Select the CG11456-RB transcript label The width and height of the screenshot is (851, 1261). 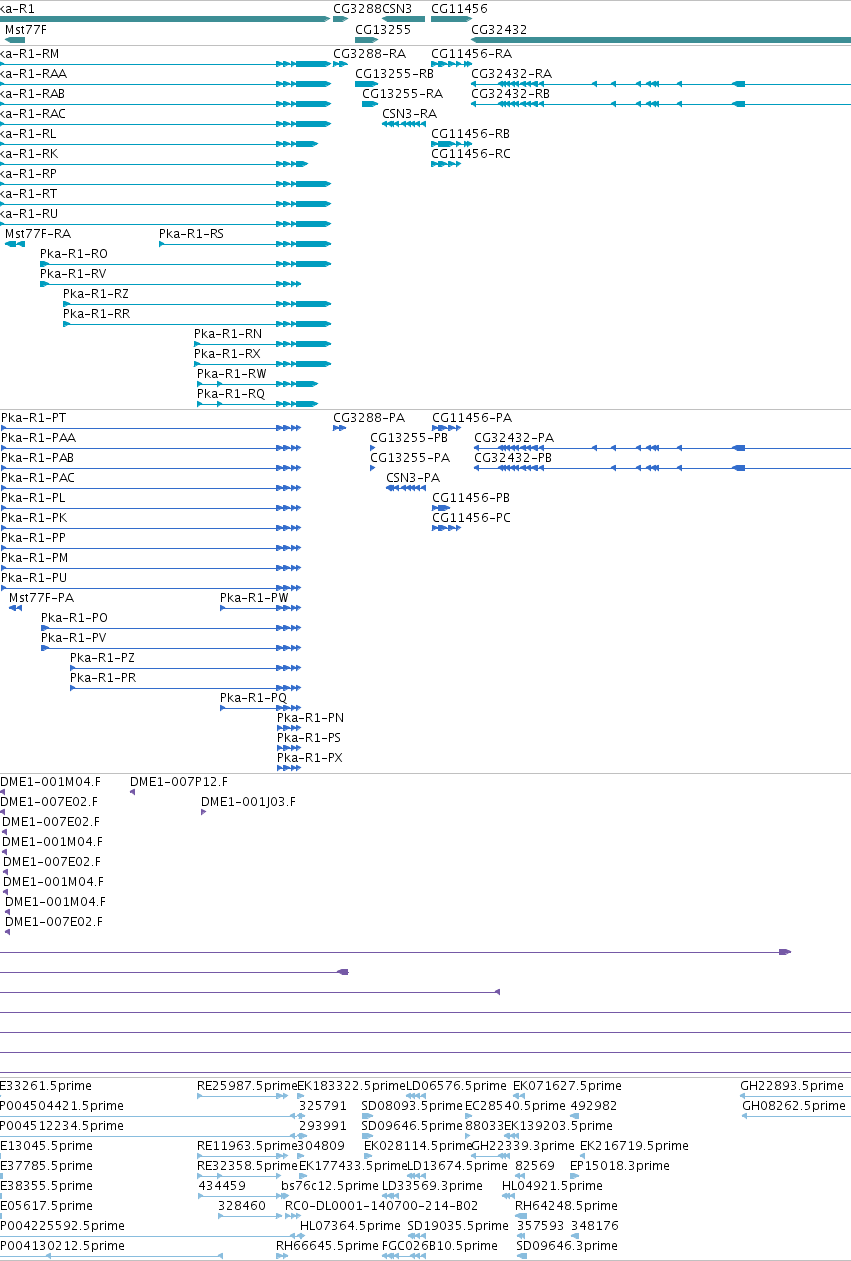(471, 134)
